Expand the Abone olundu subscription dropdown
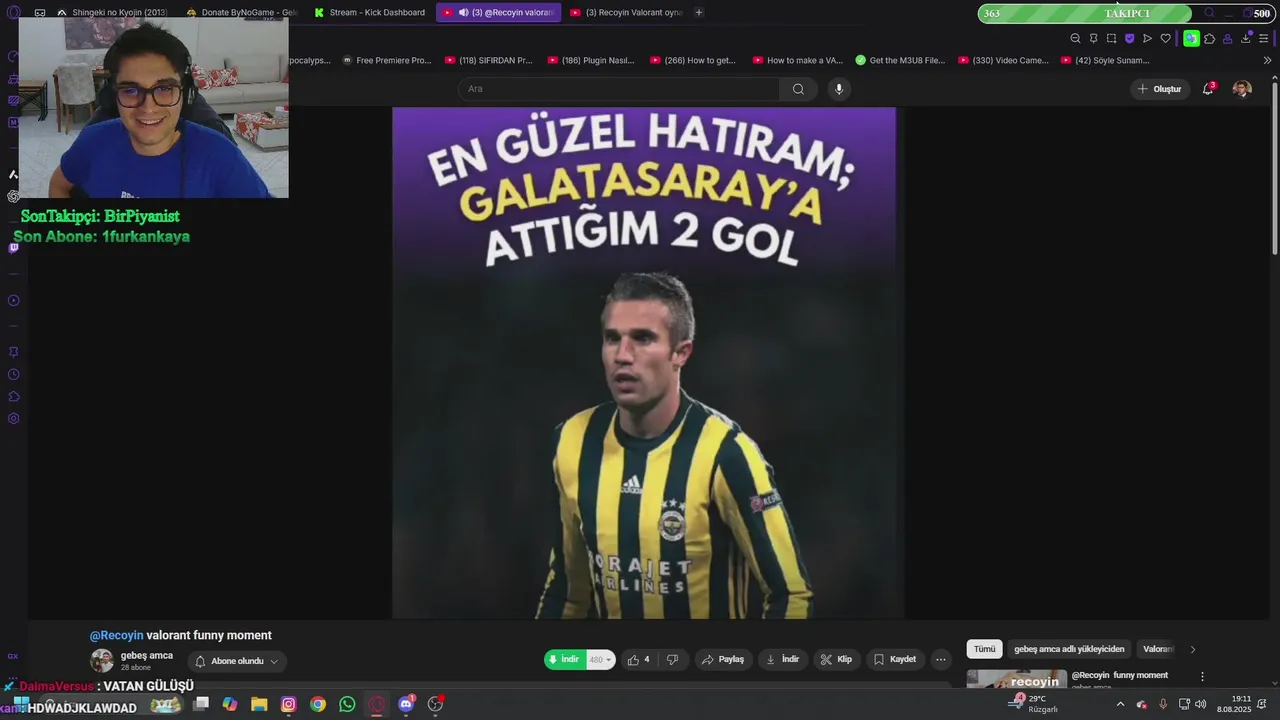The image size is (1280, 720). [x=237, y=661]
